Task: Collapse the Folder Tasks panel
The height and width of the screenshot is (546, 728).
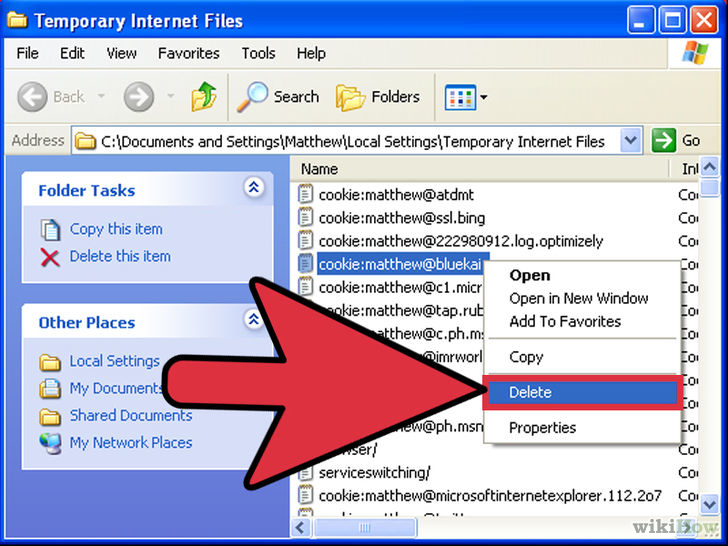Action: (x=254, y=187)
